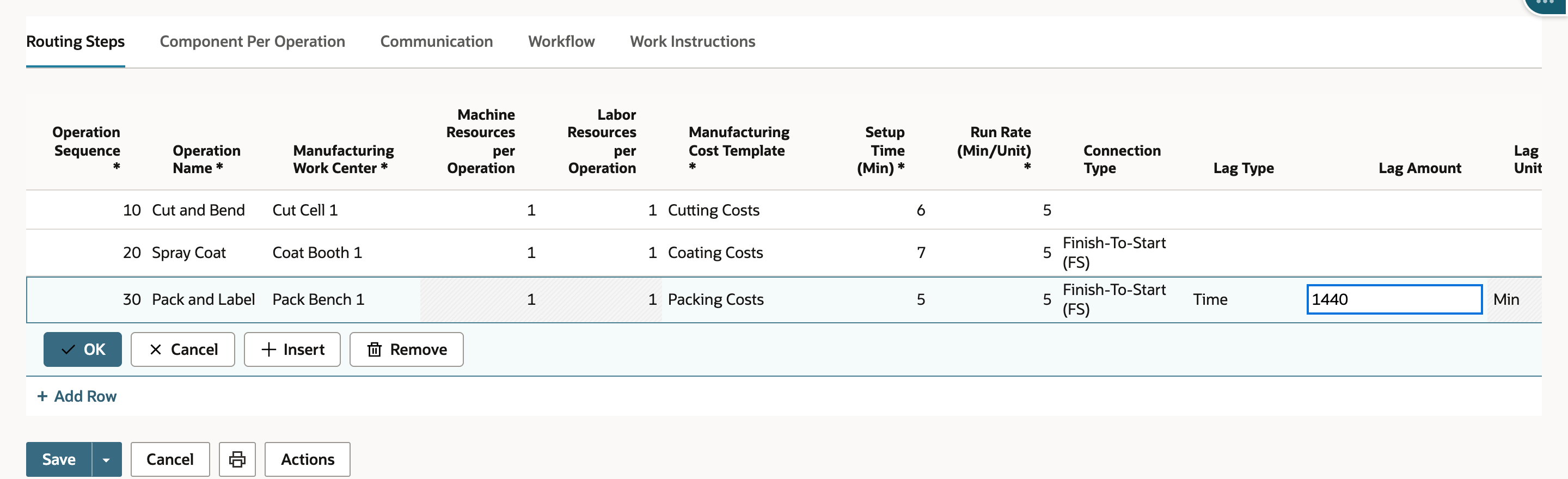Cancel the row edit next to OK
The height and width of the screenshot is (479, 1568).
(x=182, y=349)
